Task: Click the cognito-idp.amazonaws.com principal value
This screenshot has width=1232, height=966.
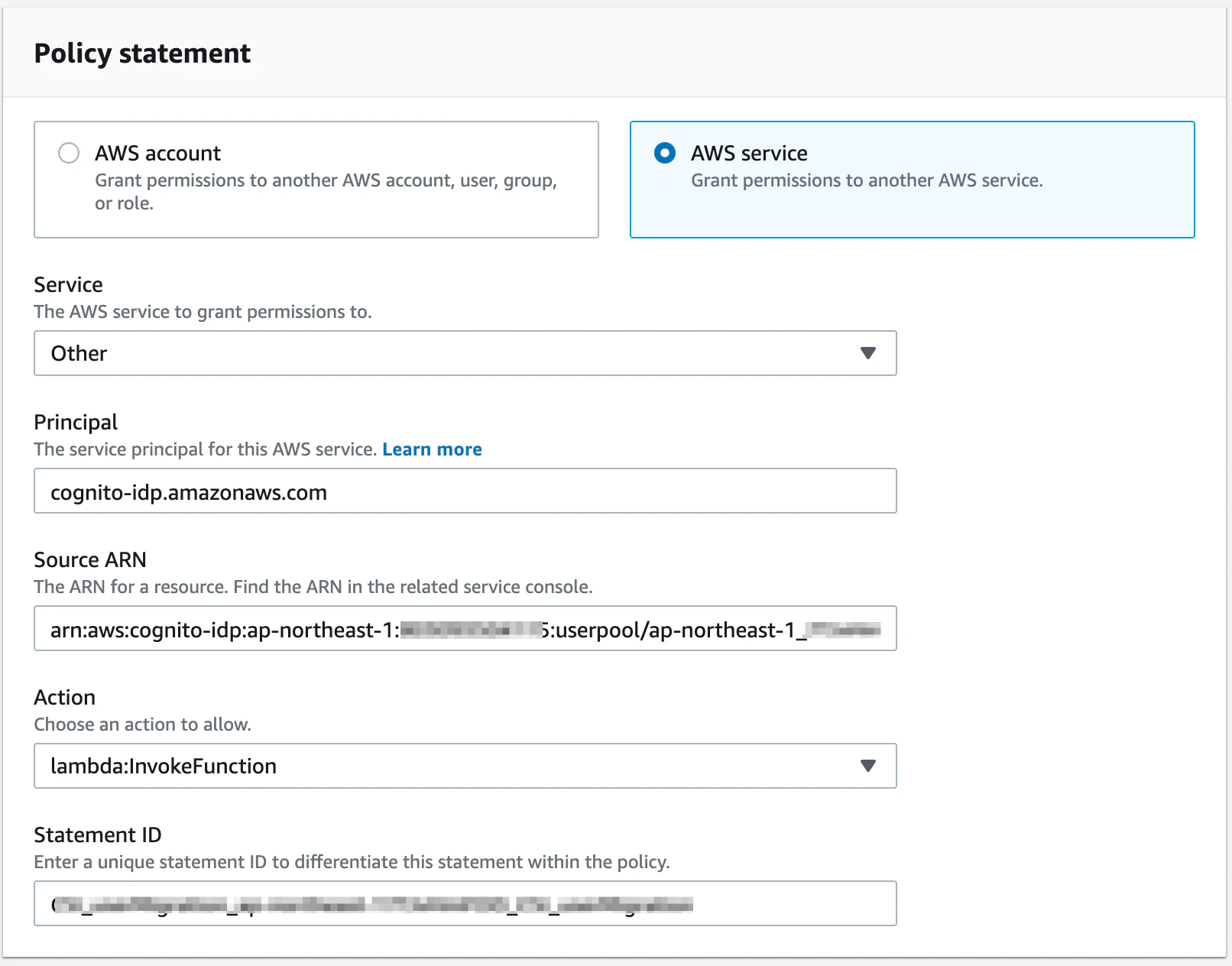Action: [x=188, y=492]
